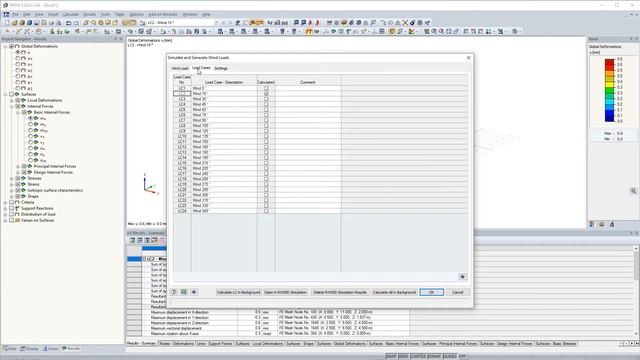Expand the Stresses tree node
The height and width of the screenshot is (360, 640).
(x=12, y=178)
